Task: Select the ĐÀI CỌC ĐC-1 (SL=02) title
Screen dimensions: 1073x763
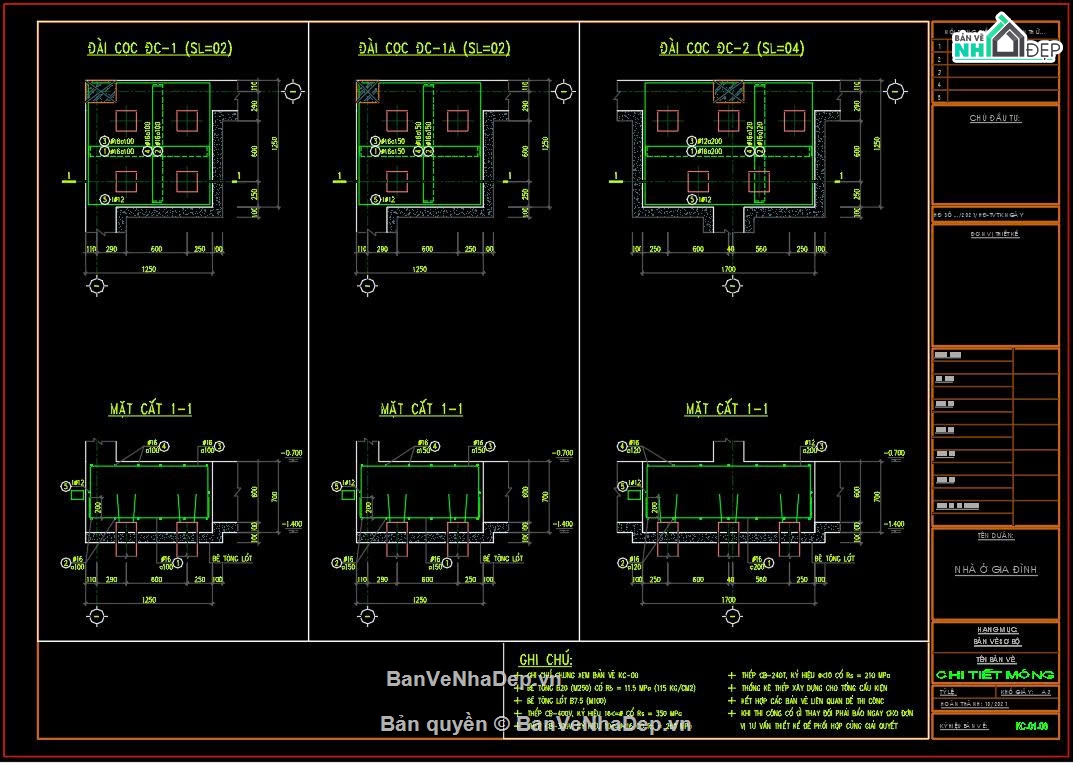Action: 160,48
